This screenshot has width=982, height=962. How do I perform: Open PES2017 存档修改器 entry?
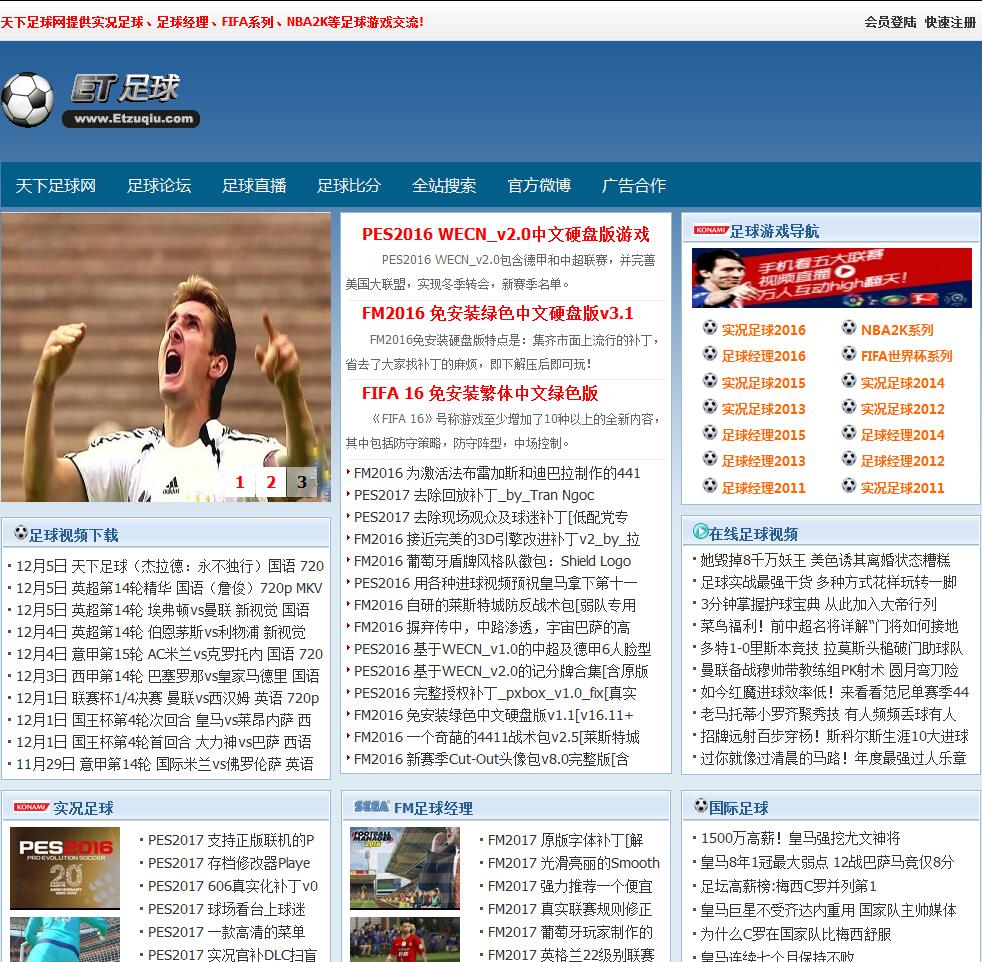click(x=229, y=863)
